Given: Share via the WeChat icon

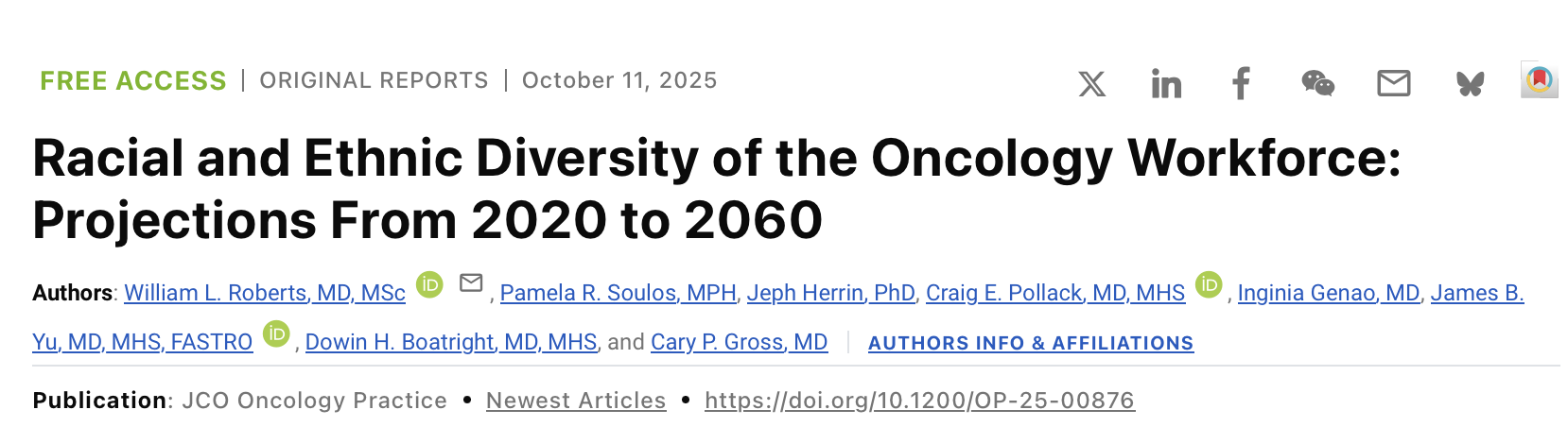Looking at the screenshot, I should pyautogui.click(x=1317, y=84).
